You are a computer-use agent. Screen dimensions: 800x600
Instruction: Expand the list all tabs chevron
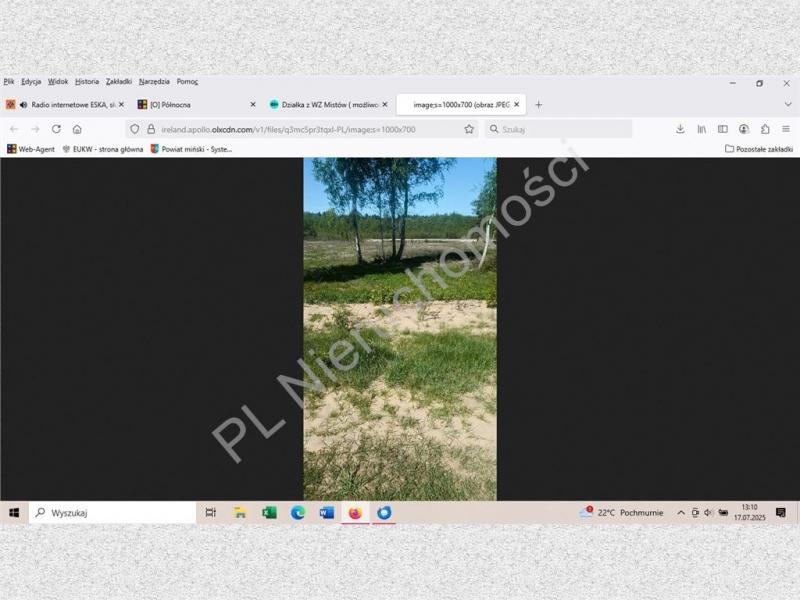(x=786, y=104)
